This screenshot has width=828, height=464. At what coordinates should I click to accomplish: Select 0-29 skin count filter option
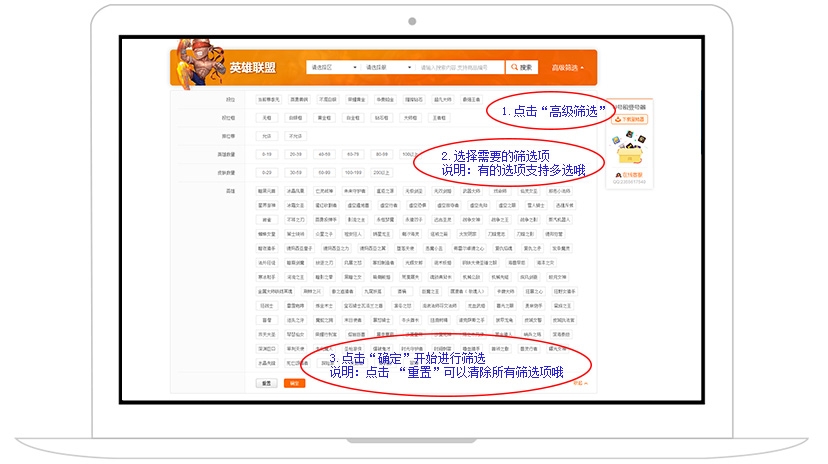click(x=267, y=172)
